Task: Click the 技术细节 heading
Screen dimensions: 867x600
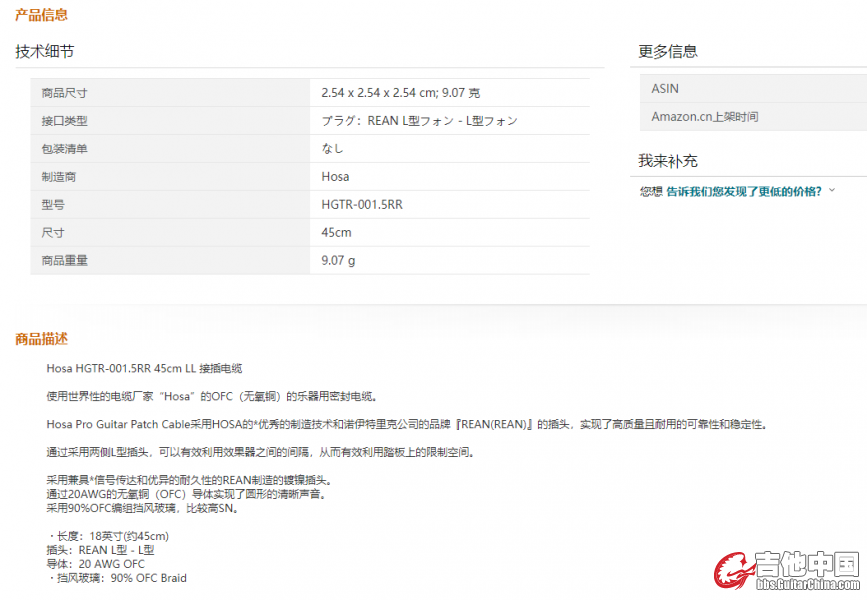Action: (44, 52)
